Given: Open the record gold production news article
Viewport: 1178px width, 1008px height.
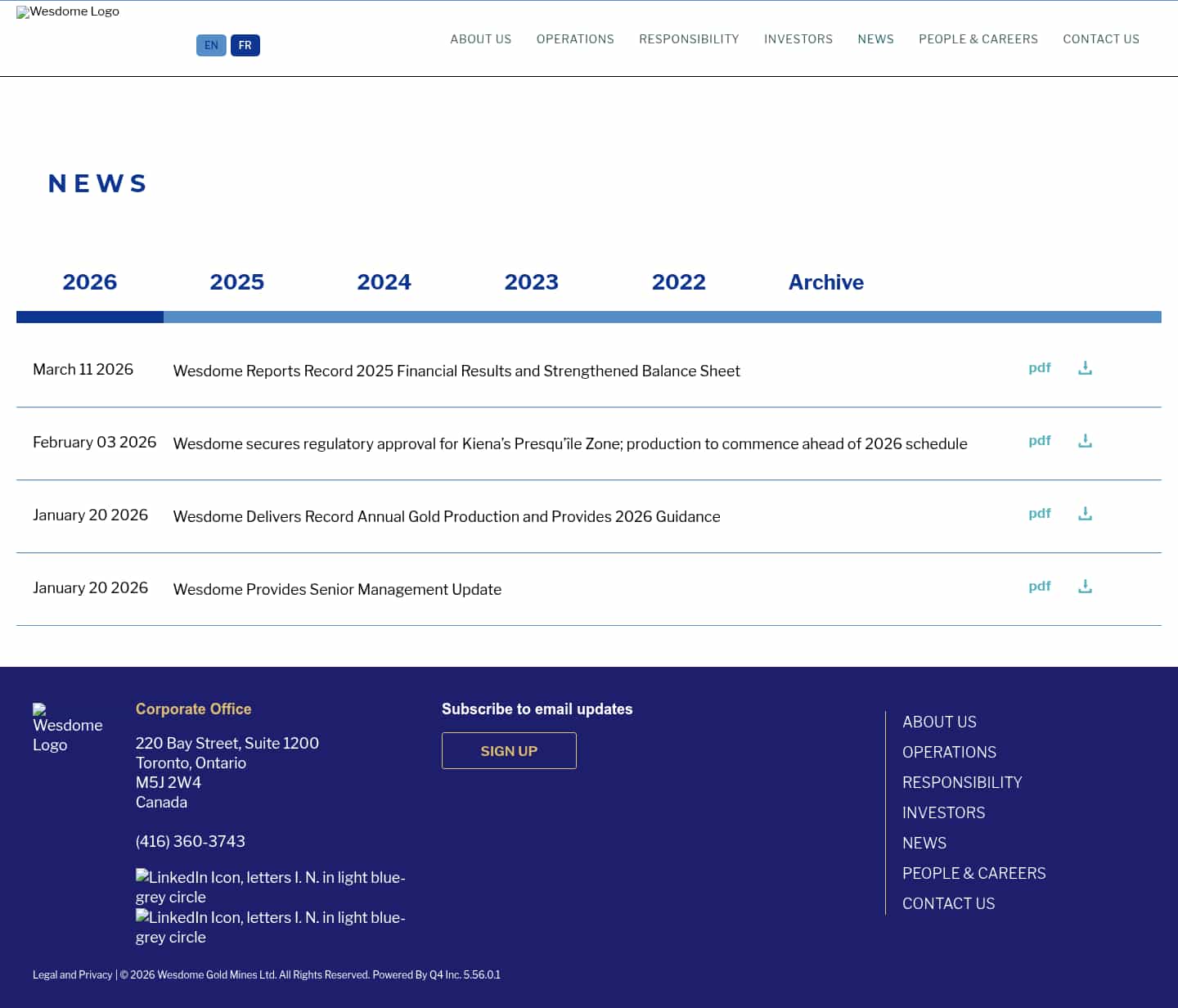Looking at the screenshot, I should (447, 516).
